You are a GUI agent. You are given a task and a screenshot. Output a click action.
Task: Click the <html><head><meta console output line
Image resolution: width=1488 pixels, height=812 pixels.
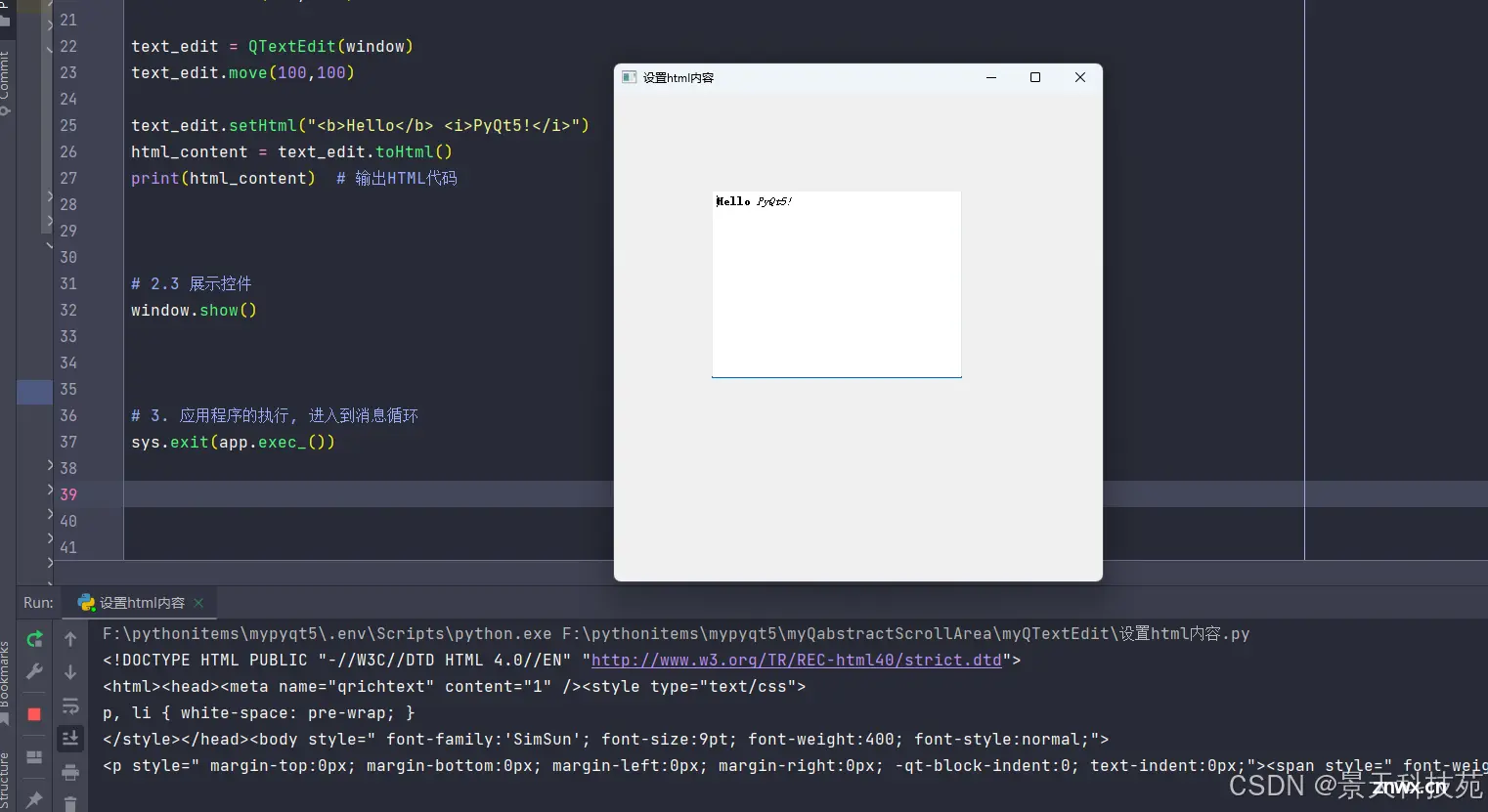click(455, 687)
